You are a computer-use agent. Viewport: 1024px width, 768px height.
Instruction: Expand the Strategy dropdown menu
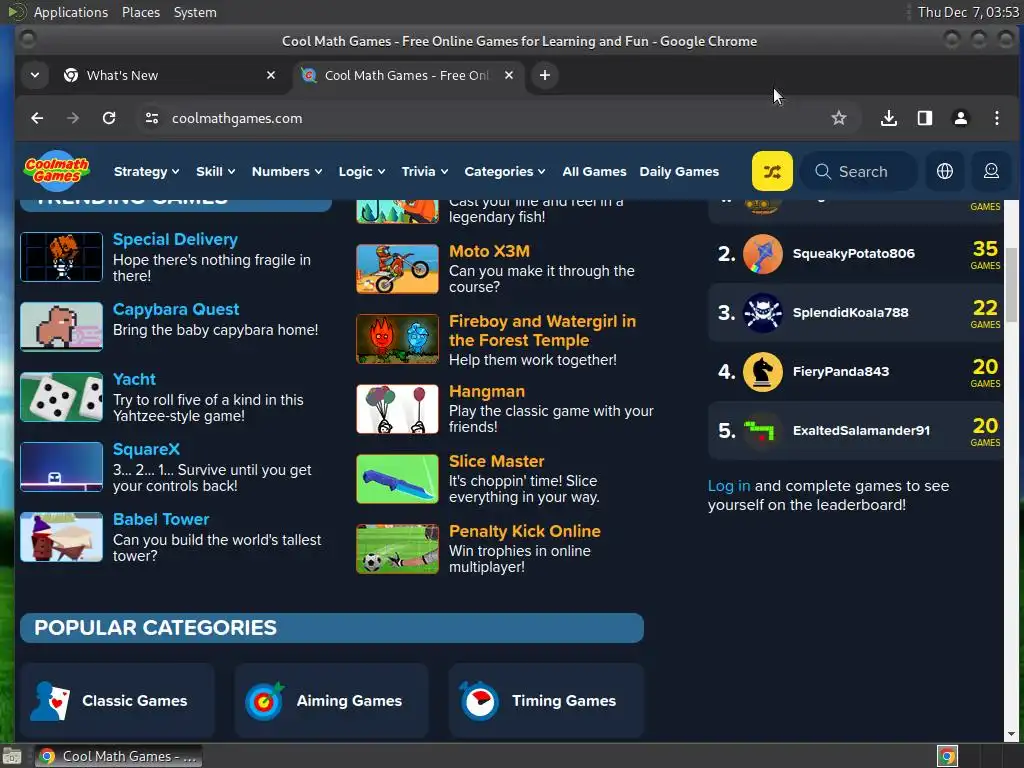pyautogui.click(x=146, y=172)
